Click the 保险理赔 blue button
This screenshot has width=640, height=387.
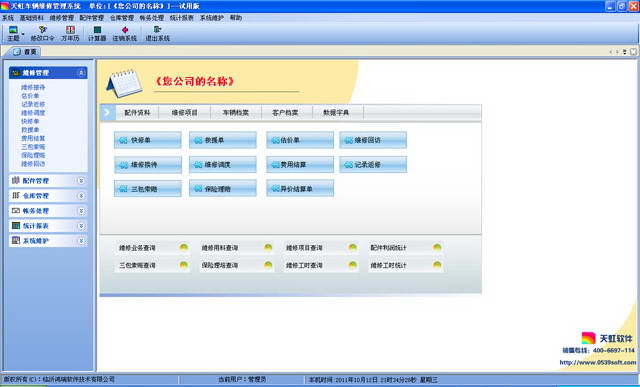[223, 189]
